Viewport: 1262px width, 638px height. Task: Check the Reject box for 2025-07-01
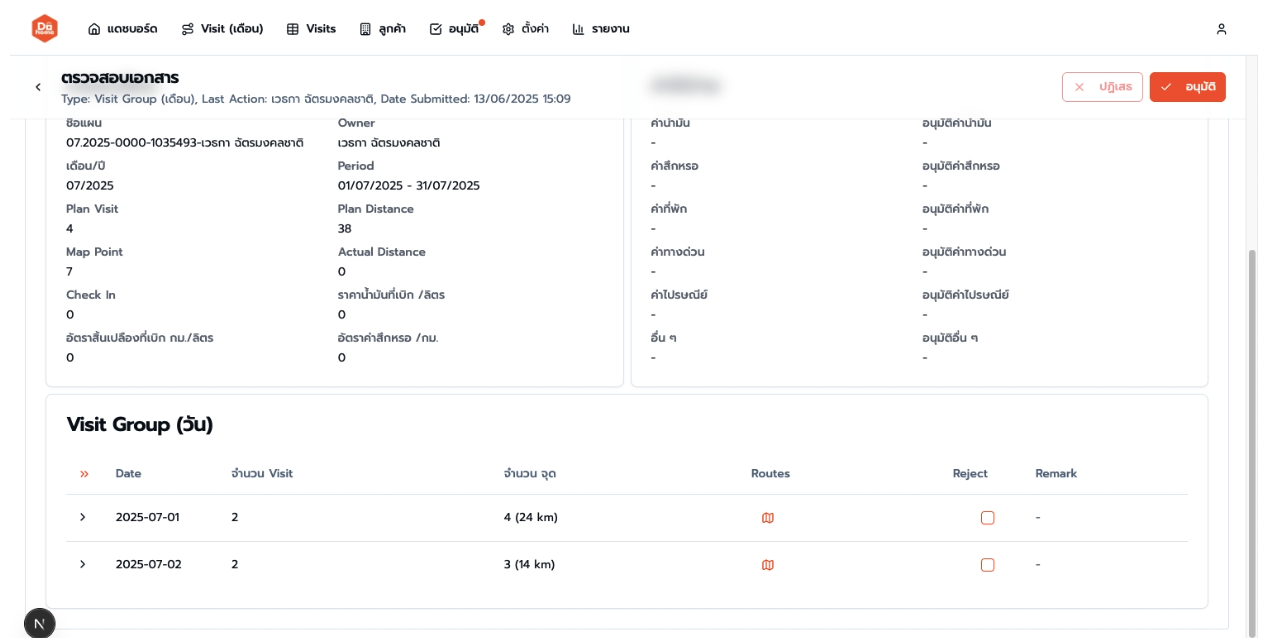(x=987, y=517)
